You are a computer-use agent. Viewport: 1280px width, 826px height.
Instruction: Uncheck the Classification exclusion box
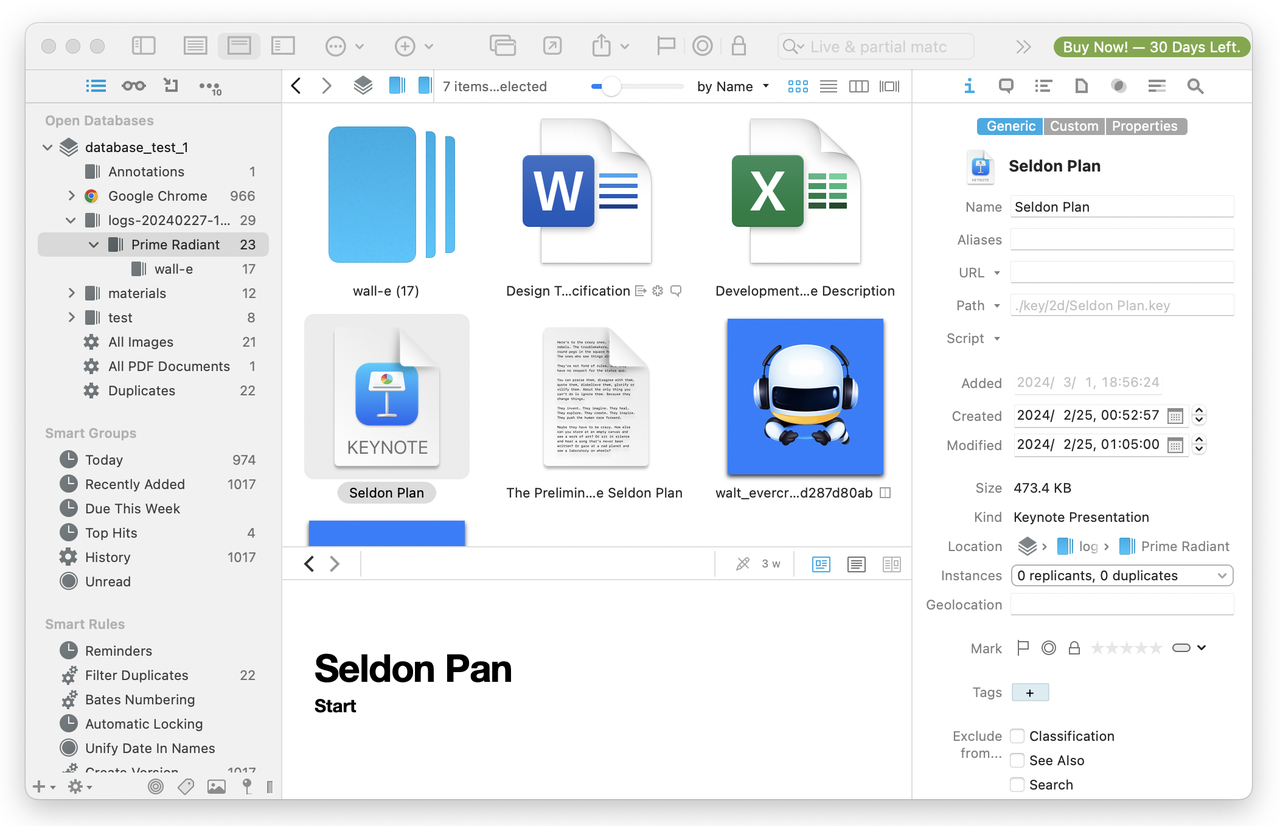1017,736
